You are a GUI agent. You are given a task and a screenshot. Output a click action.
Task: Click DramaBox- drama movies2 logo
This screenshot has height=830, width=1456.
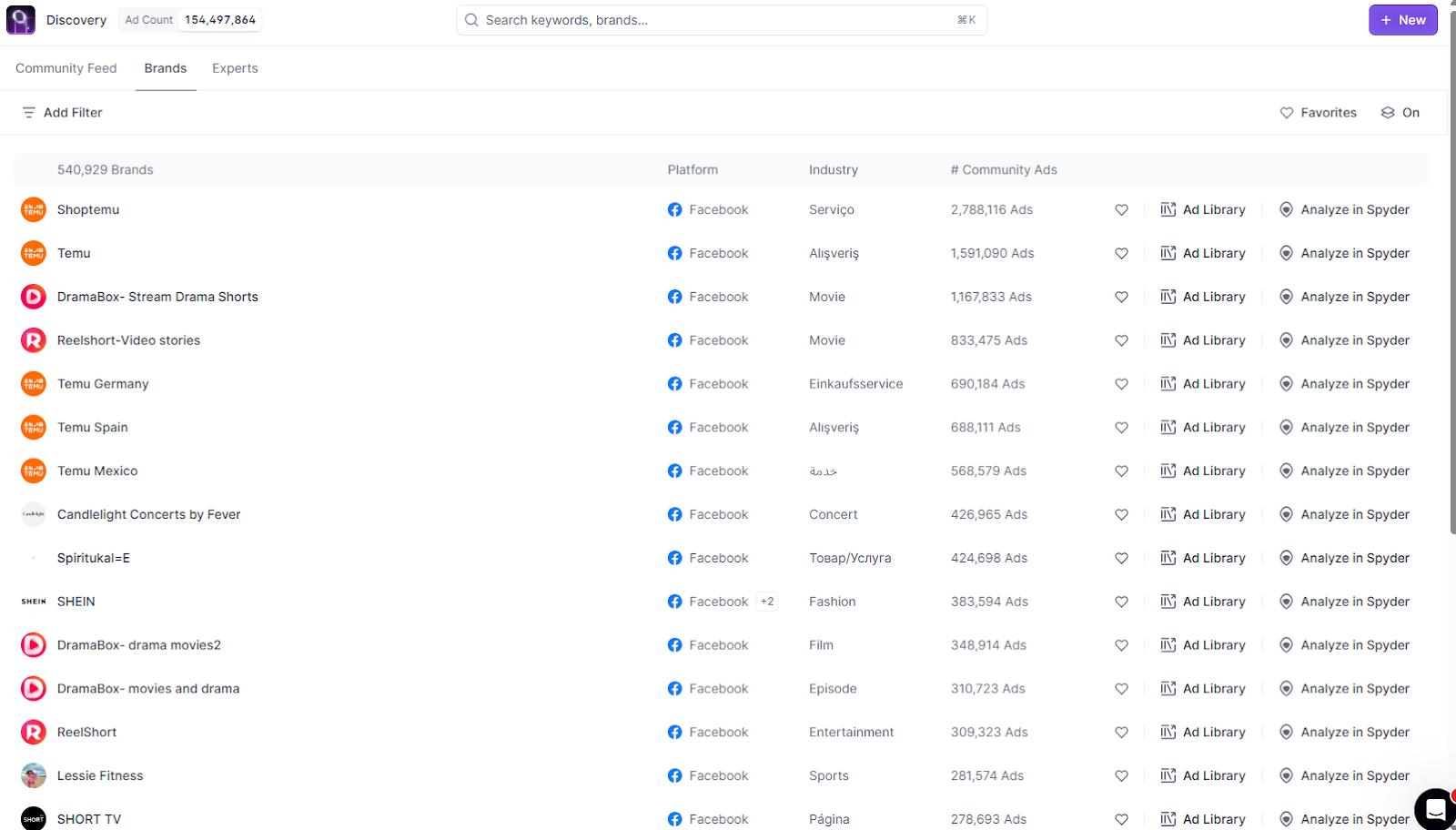[34, 645]
